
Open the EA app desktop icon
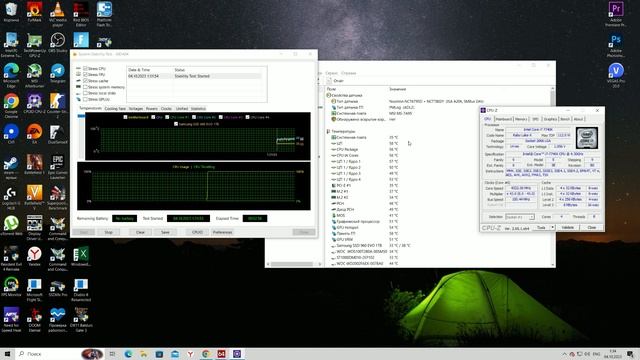click(35, 133)
